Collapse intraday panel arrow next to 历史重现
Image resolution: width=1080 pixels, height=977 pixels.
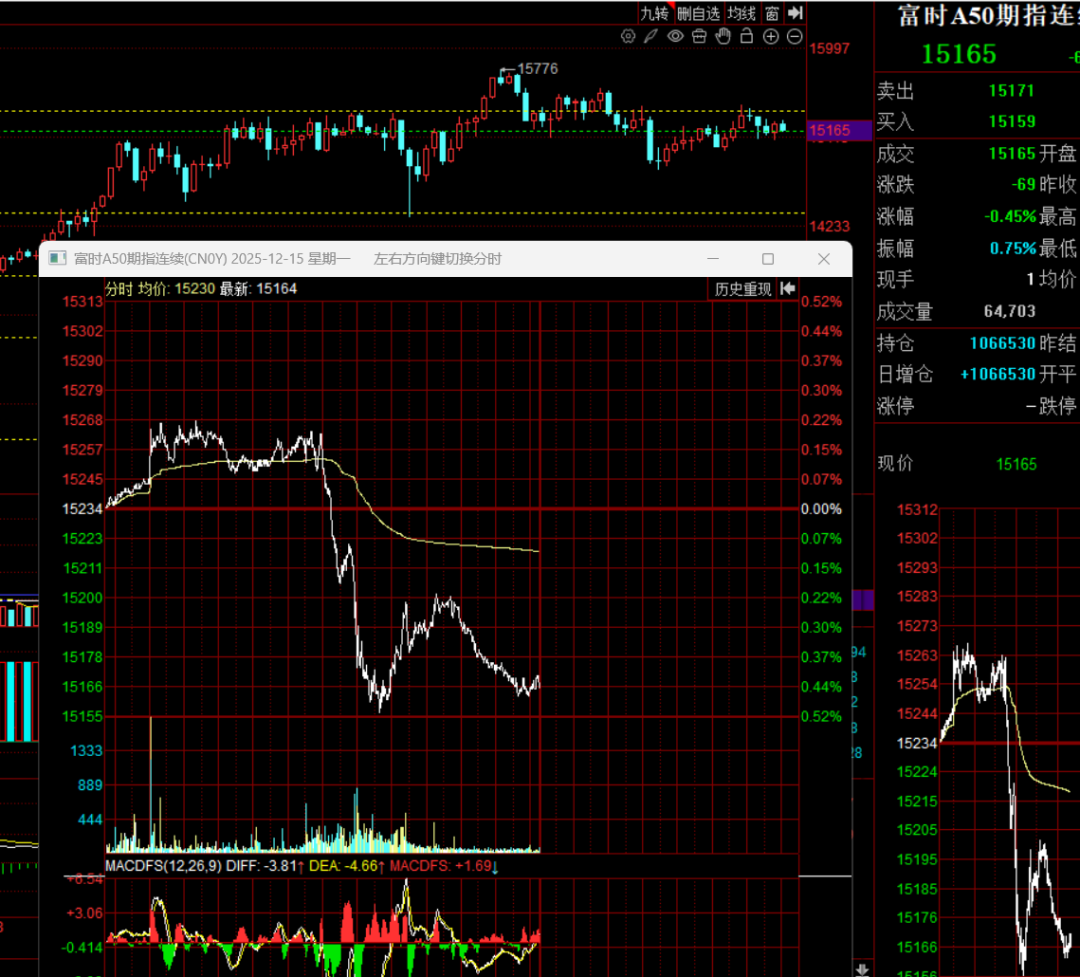(x=788, y=289)
